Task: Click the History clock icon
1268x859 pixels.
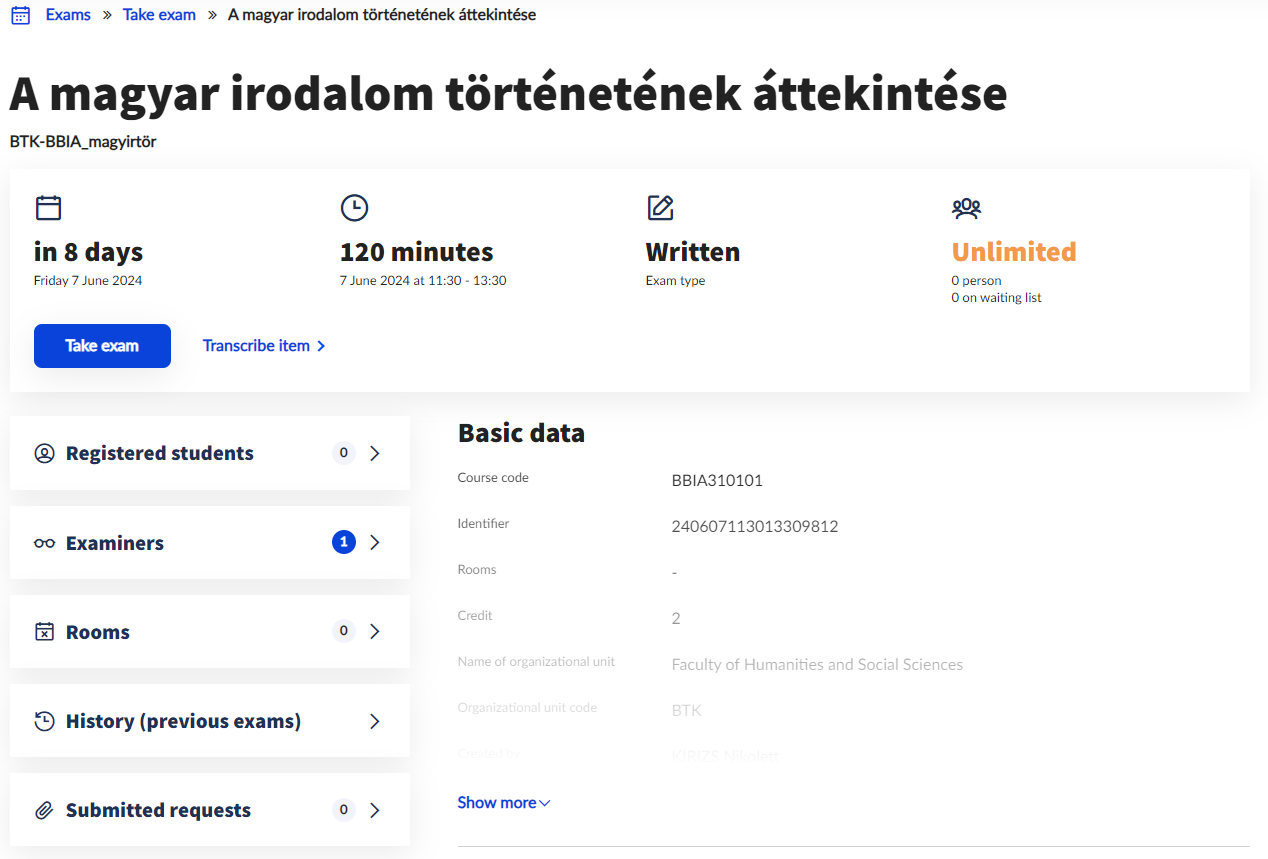Action: (44, 721)
